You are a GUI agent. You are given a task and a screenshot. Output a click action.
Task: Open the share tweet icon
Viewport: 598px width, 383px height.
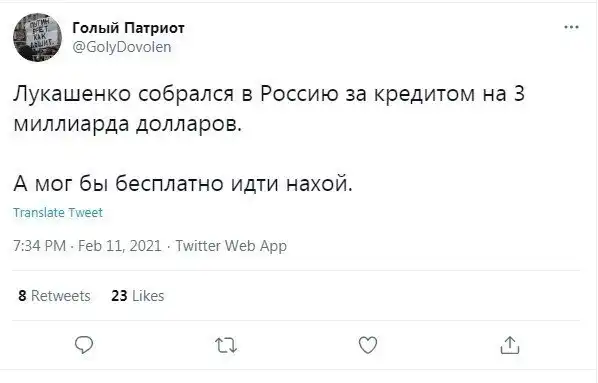[510, 345]
